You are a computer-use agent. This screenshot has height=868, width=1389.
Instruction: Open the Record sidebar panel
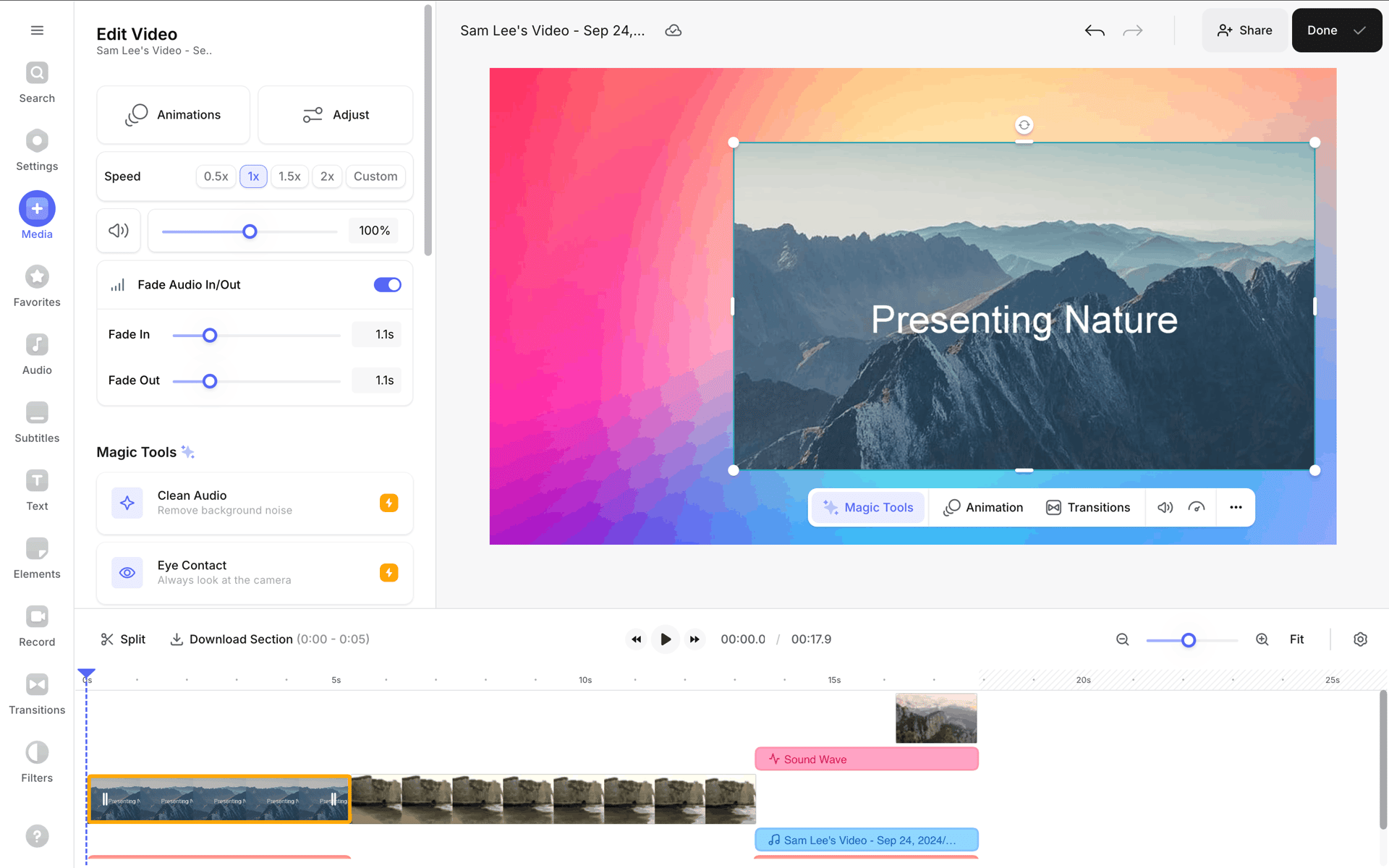(x=37, y=627)
